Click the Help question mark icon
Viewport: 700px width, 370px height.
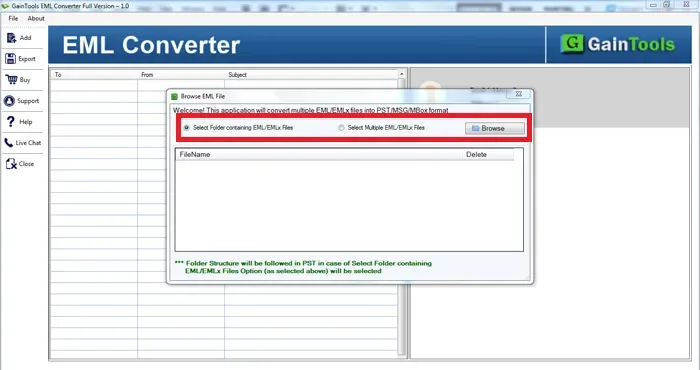[11, 121]
